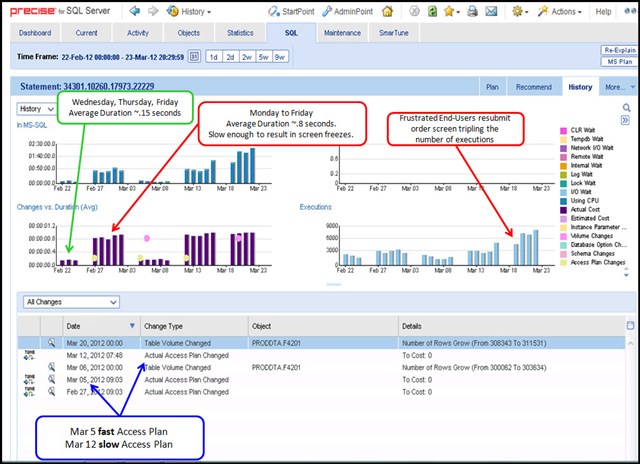
Task: Switch to the Dashboard tab
Action: [x=35, y=33]
